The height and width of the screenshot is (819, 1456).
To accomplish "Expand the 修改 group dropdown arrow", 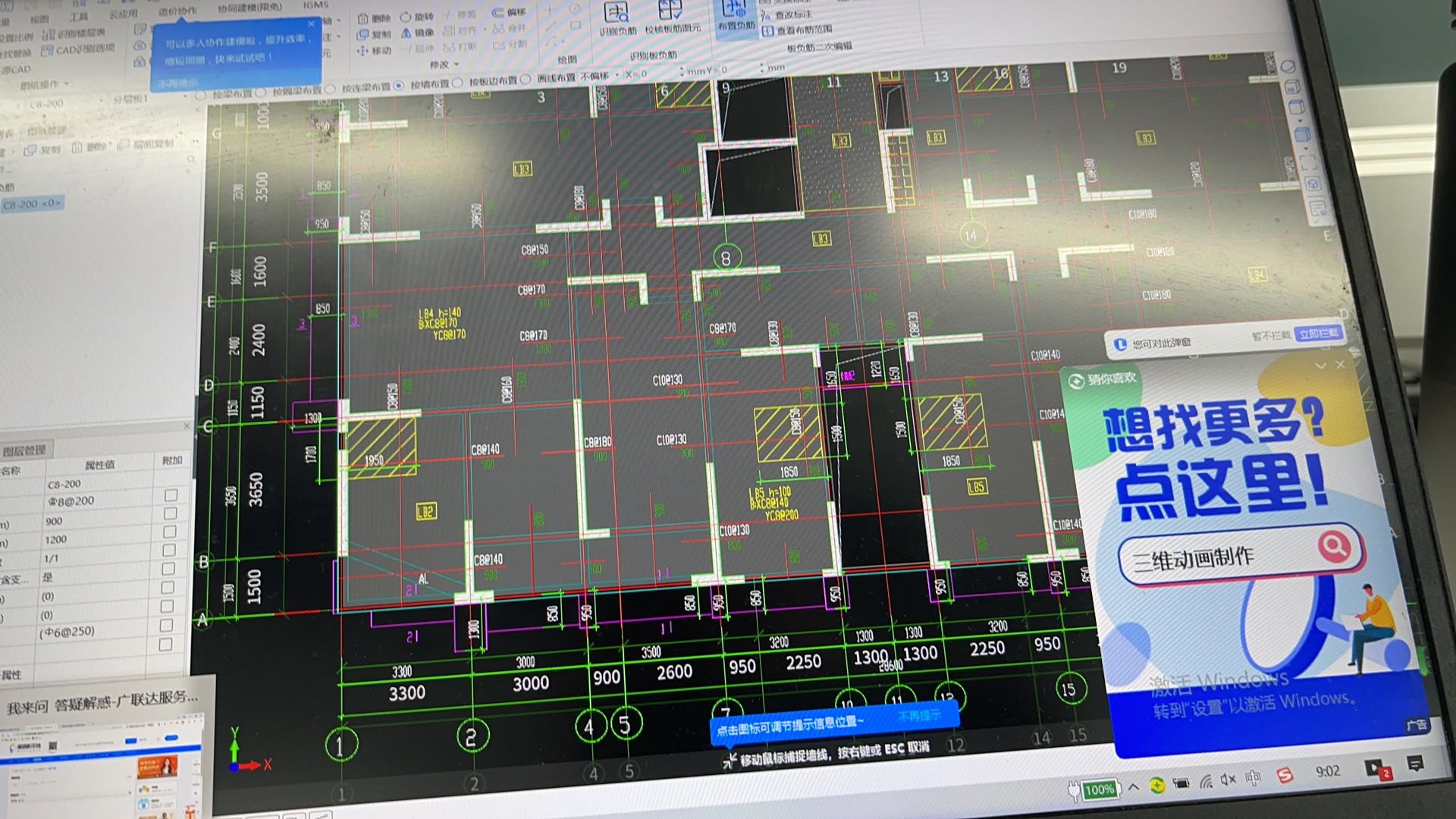I will coord(456,64).
